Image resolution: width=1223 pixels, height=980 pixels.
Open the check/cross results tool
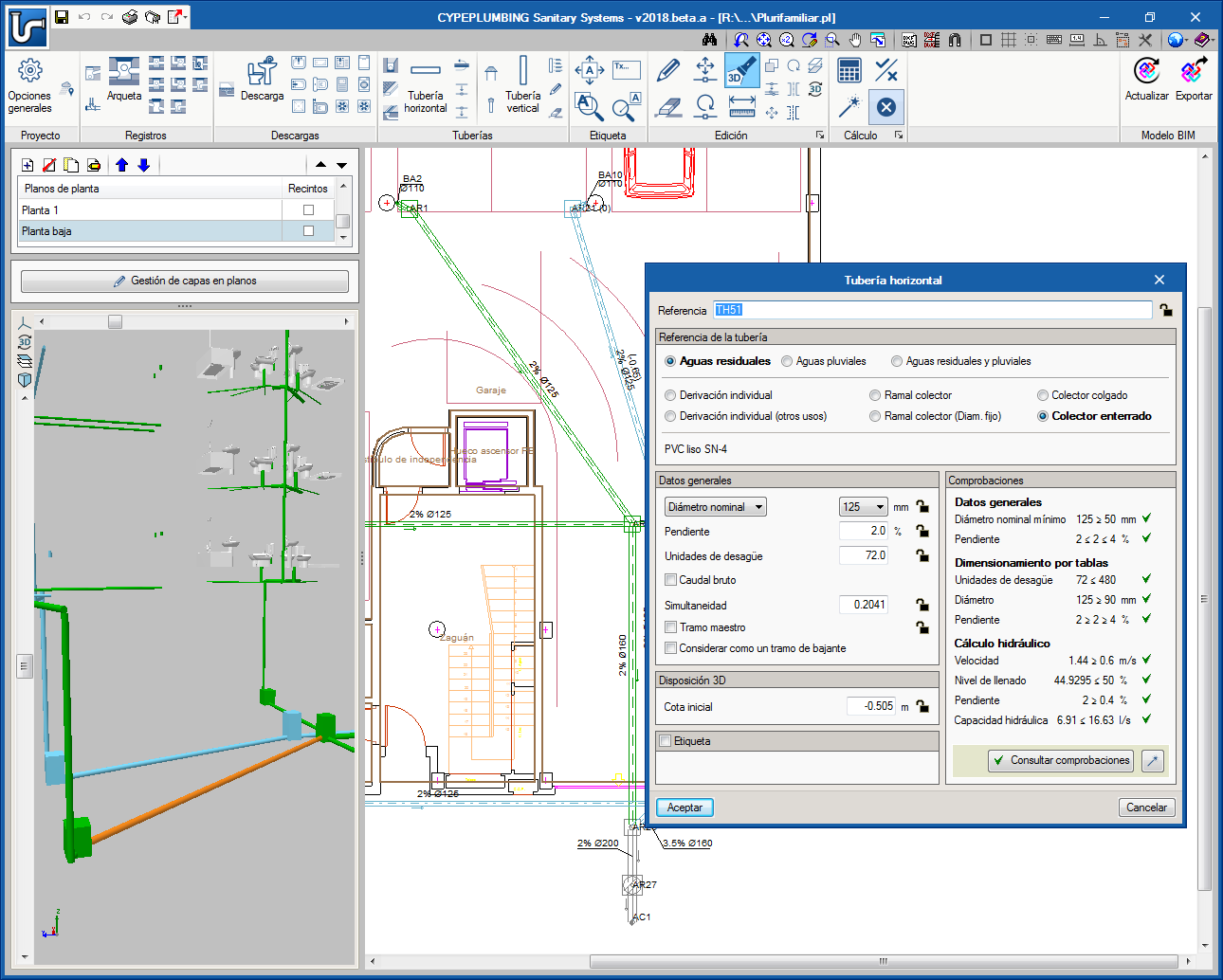[885, 70]
